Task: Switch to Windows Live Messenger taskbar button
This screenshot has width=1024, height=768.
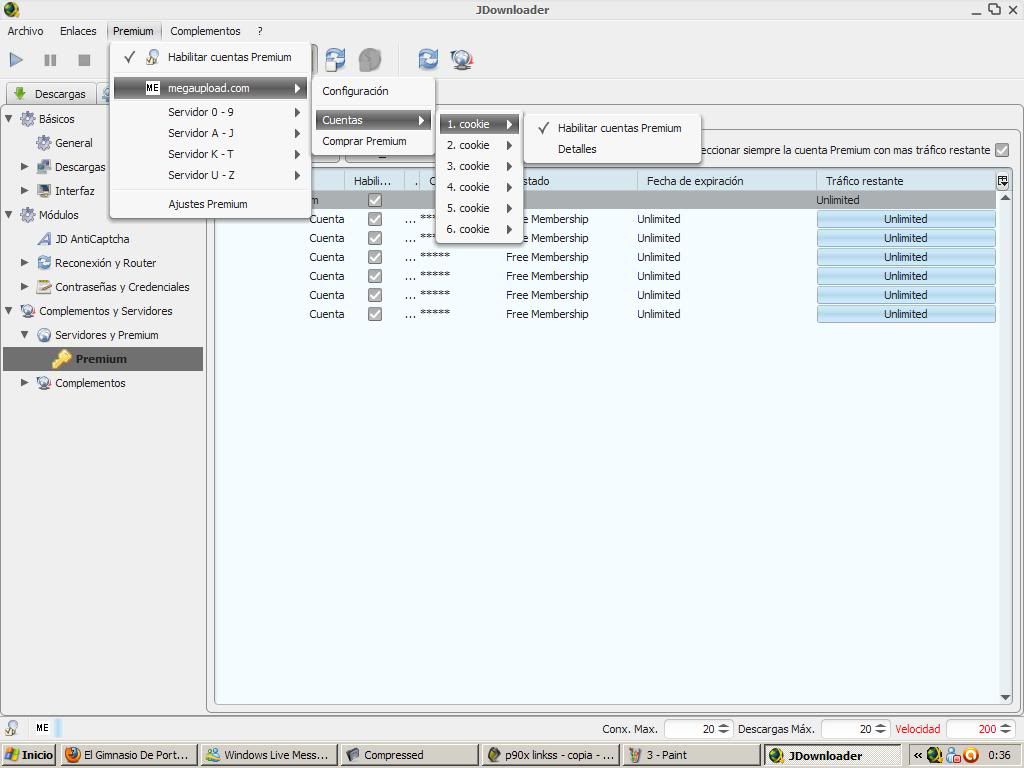Action: tap(269, 755)
